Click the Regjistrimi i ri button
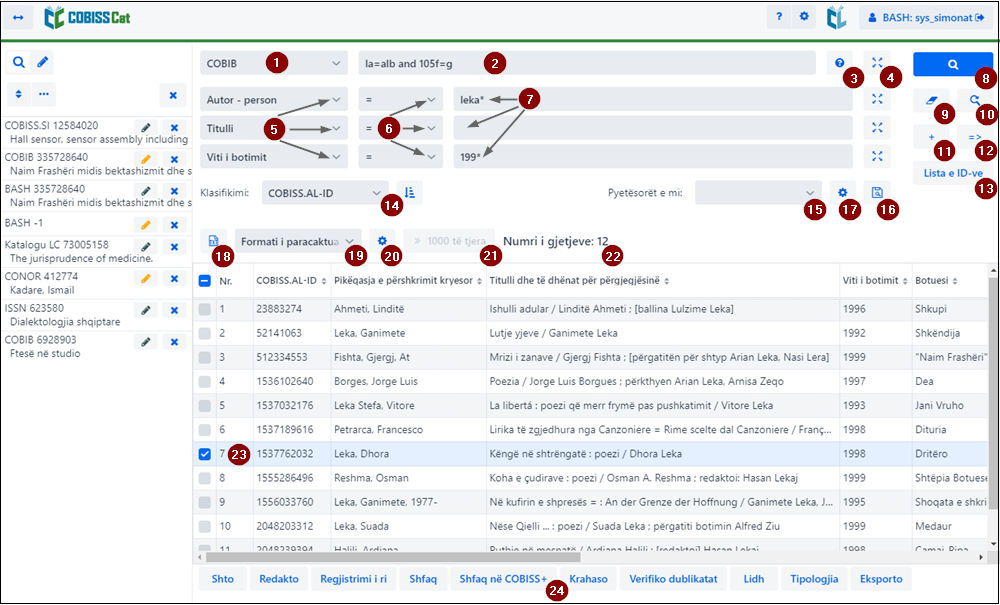 (353, 579)
